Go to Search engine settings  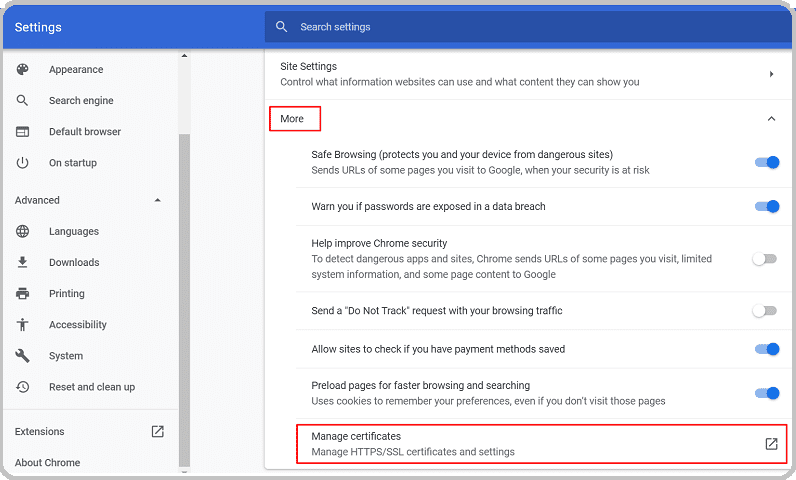point(81,100)
